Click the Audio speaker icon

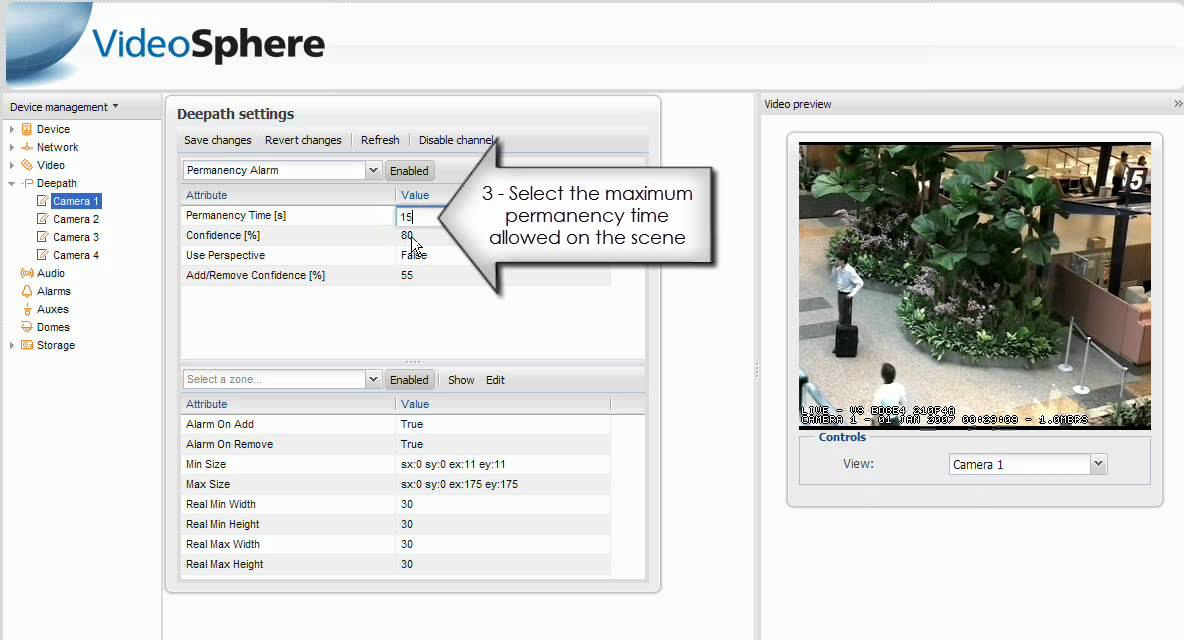coord(26,273)
